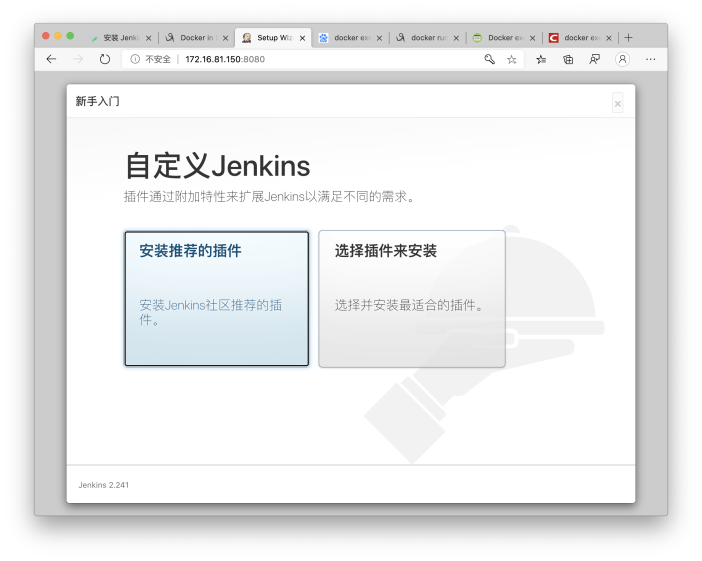Switch to docker exec tab with red C icon
The width and height of the screenshot is (702, 561).
pos(578,38)
